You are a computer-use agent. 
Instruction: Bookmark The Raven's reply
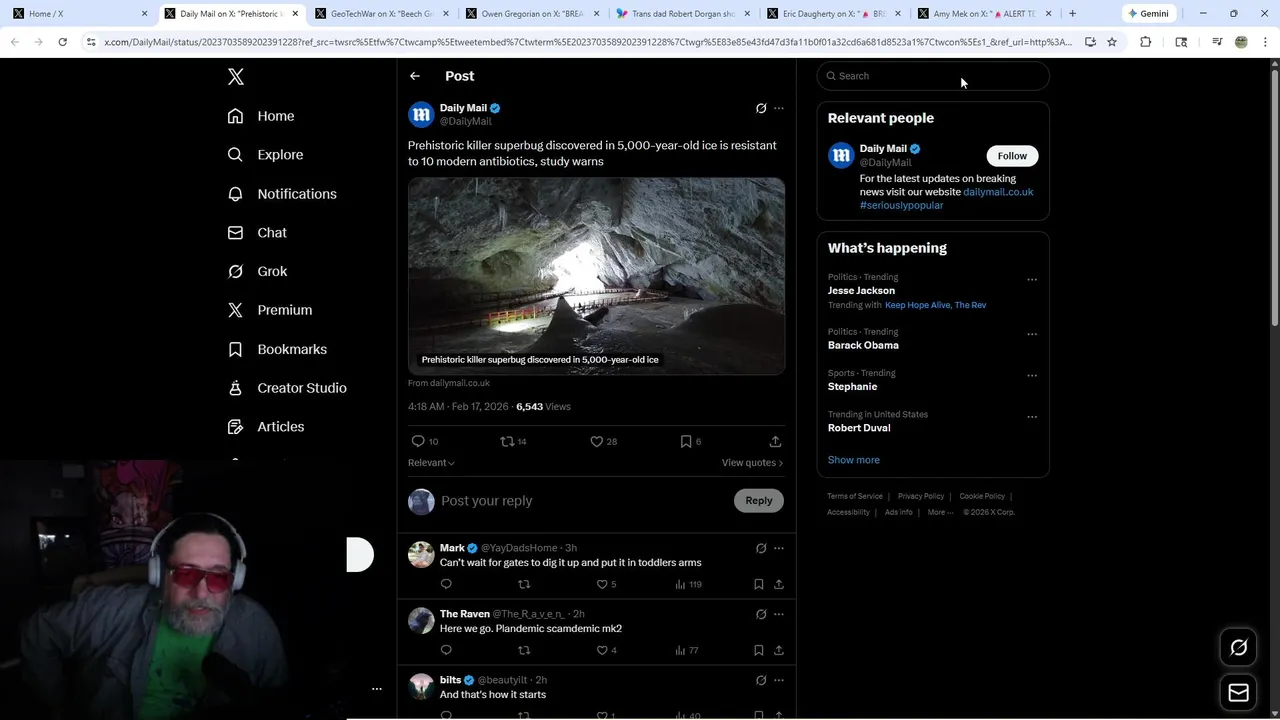[x=759, y=650]
